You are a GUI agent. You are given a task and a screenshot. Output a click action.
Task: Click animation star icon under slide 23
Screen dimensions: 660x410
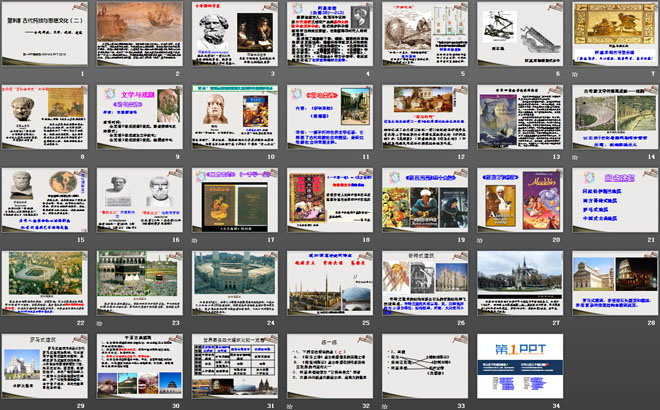99,323
